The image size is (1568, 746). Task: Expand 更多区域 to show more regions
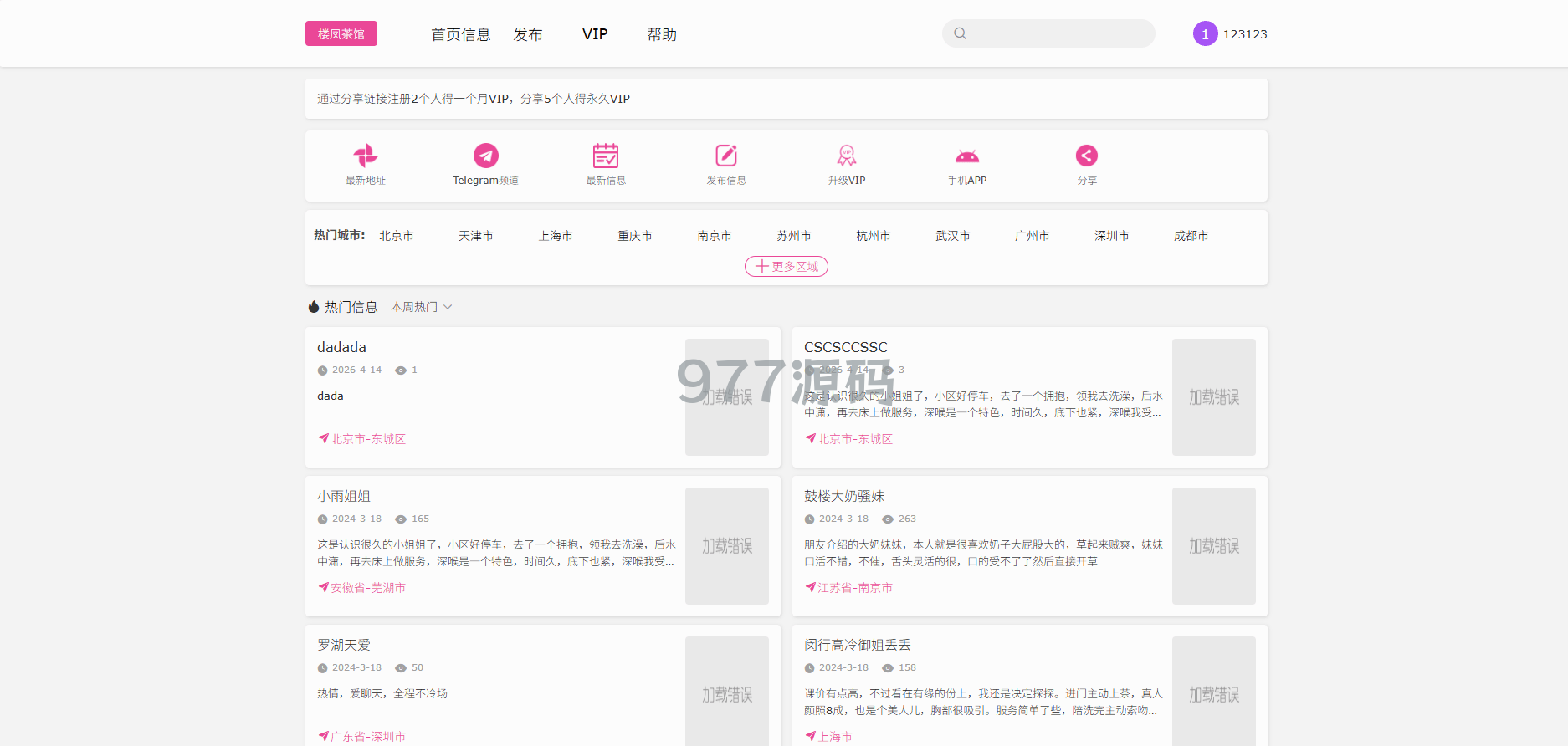(787, 266)
